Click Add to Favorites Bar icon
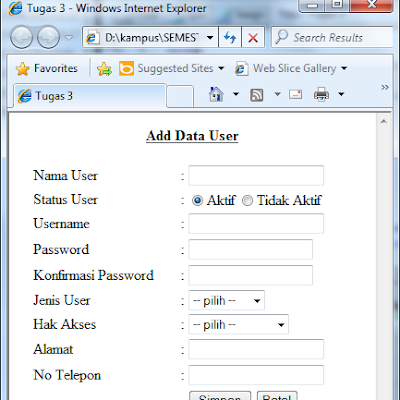The image size is (400, 400). [x=104, y=69]
